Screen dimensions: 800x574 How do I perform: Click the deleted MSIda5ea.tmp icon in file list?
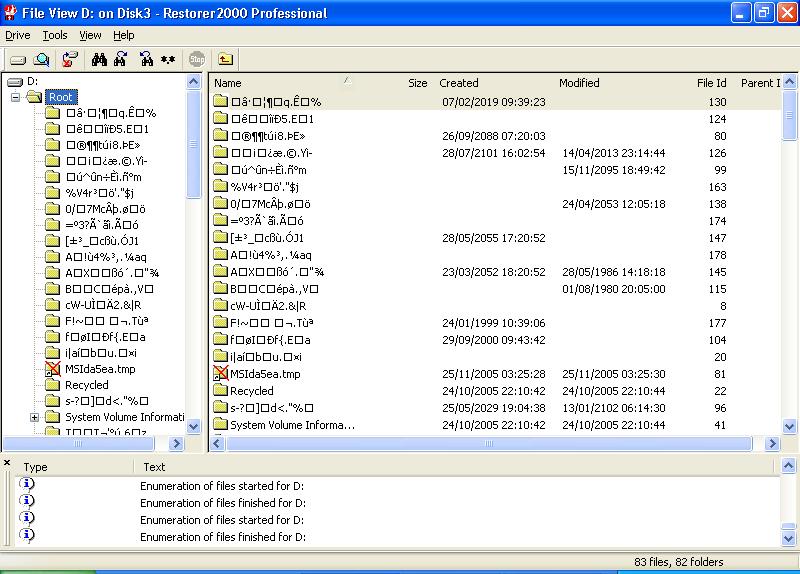click(220, 373)
